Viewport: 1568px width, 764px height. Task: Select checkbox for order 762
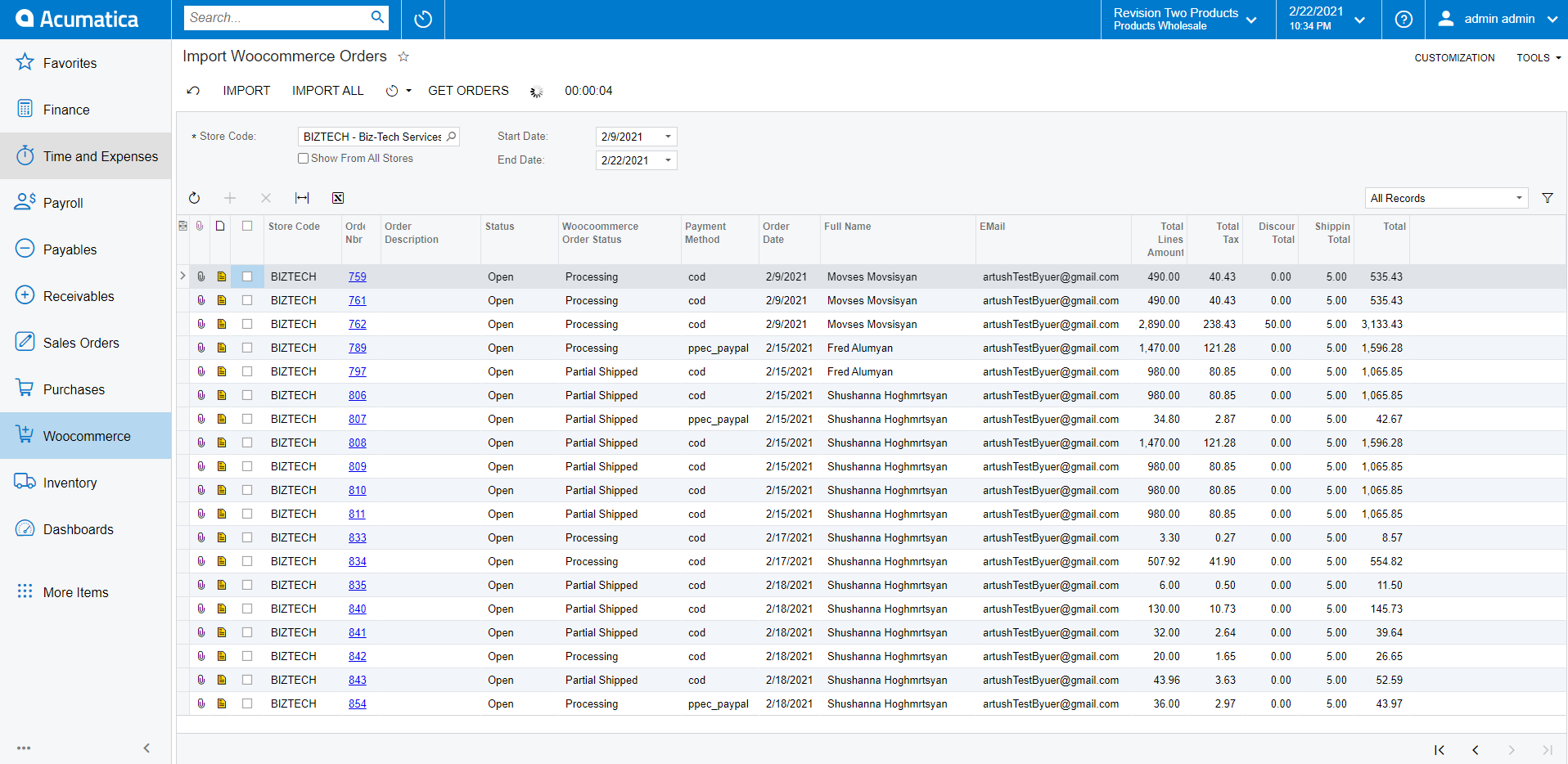(x=247, y=324)
